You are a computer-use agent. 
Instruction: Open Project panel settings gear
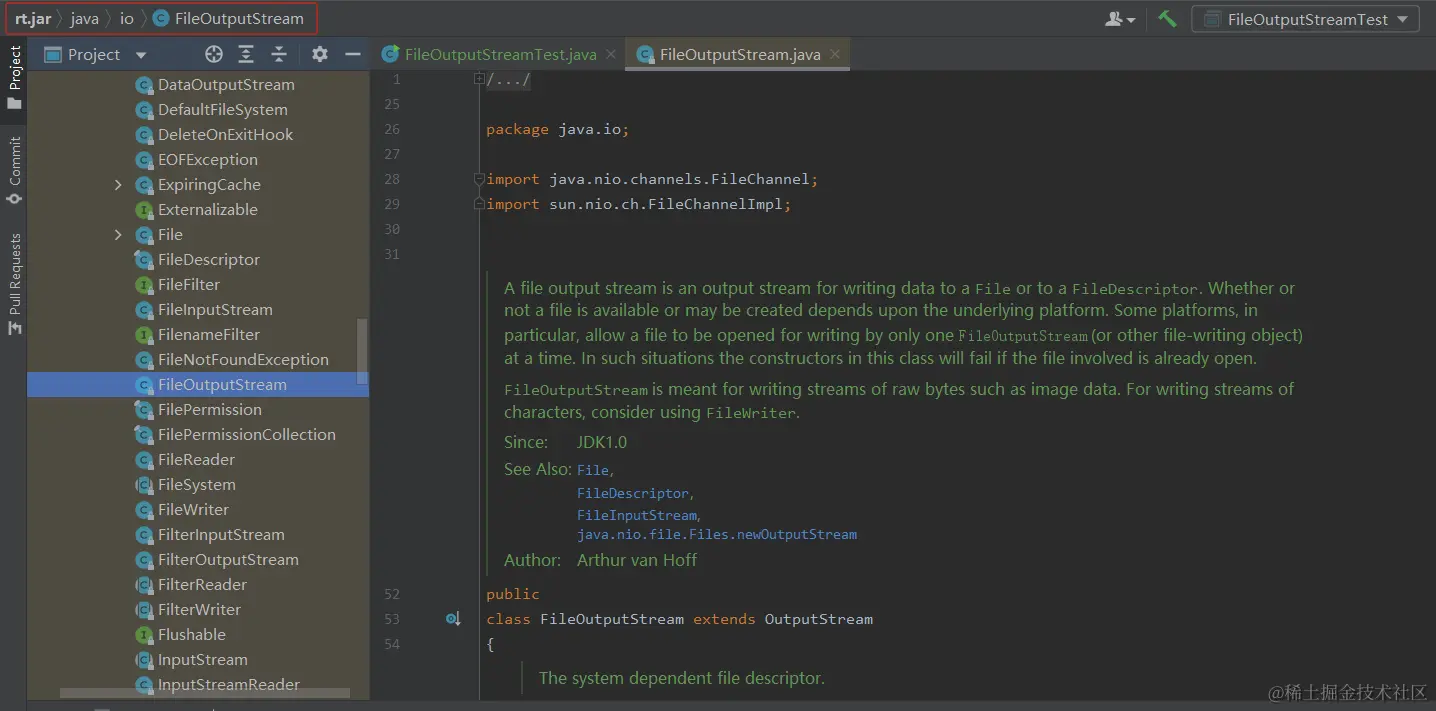coord(319,54)
